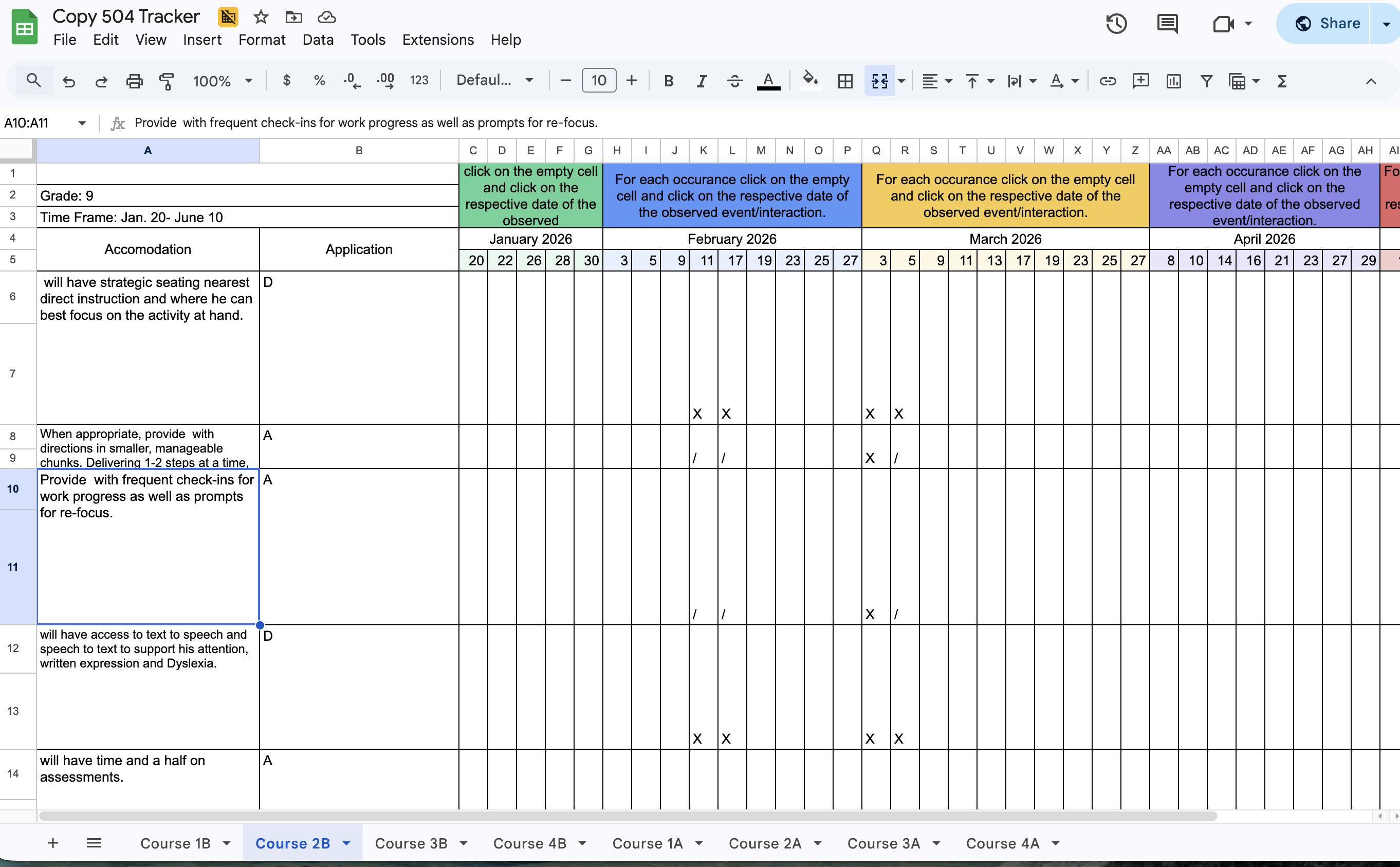Open the zoom level dropdown
Image resolution: width=1400 pixels, height=867 pixels.
click(223, 80)
